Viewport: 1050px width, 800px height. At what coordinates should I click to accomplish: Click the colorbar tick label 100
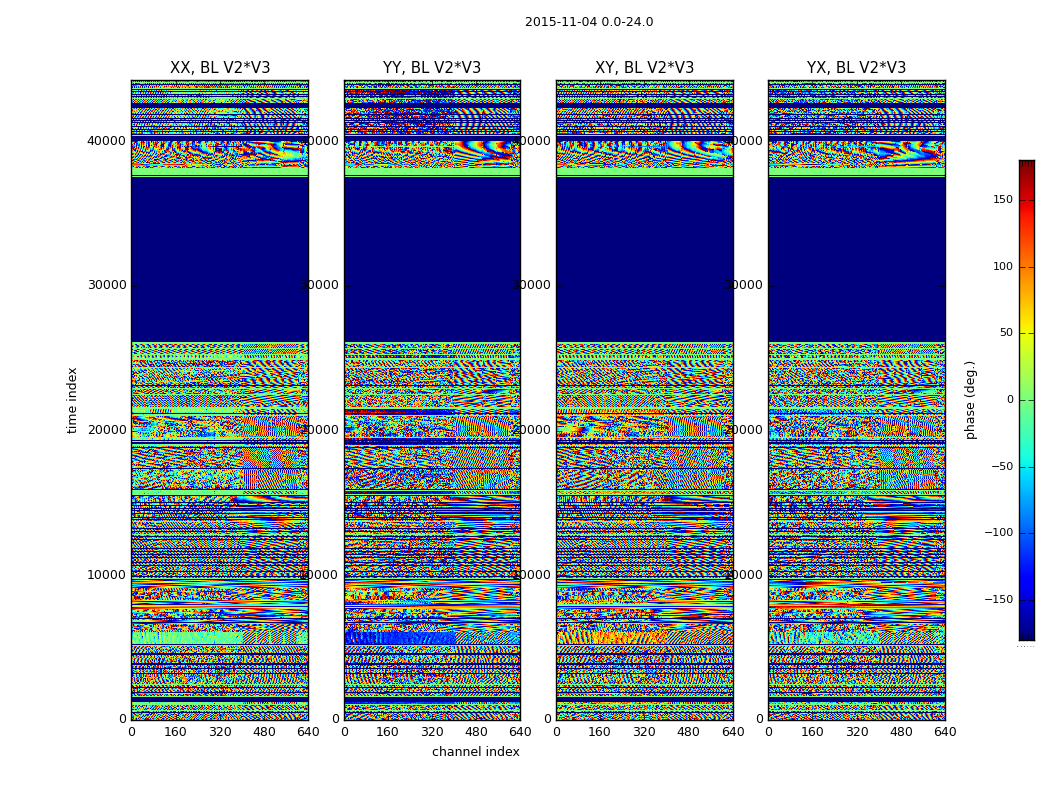[1003, 266]
